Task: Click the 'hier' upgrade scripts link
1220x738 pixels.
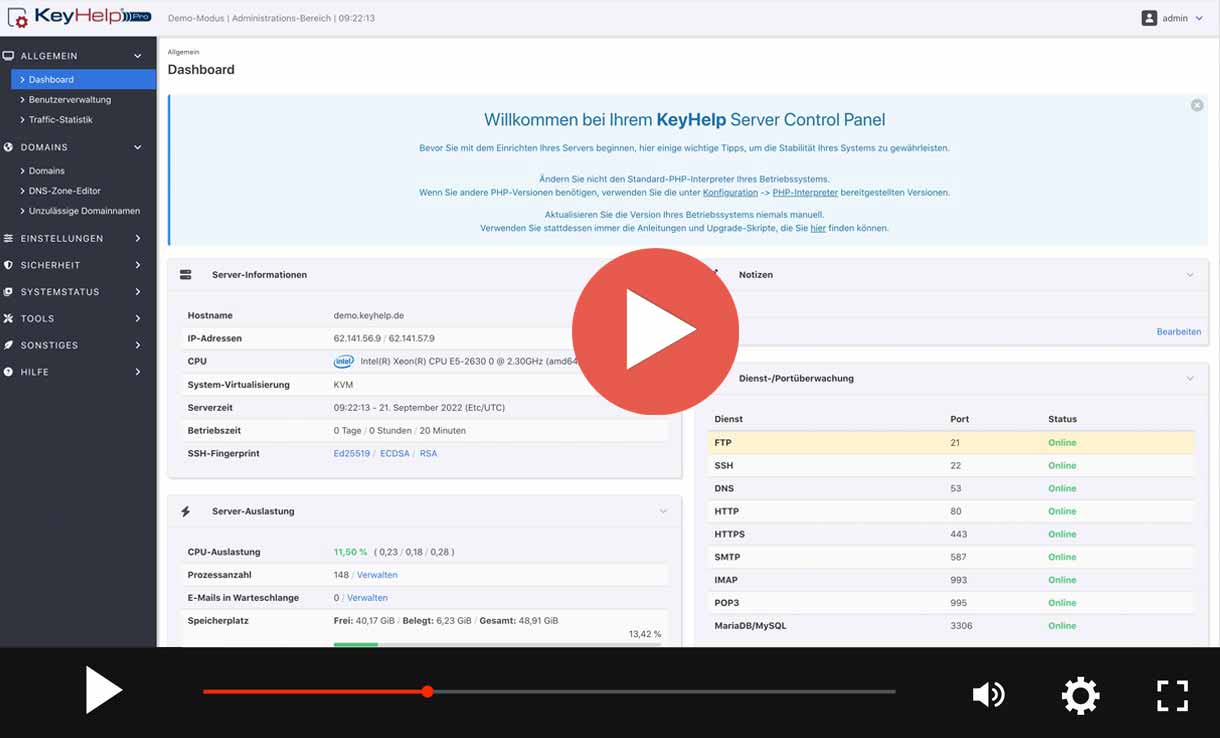Action: [x=818, y=228]
